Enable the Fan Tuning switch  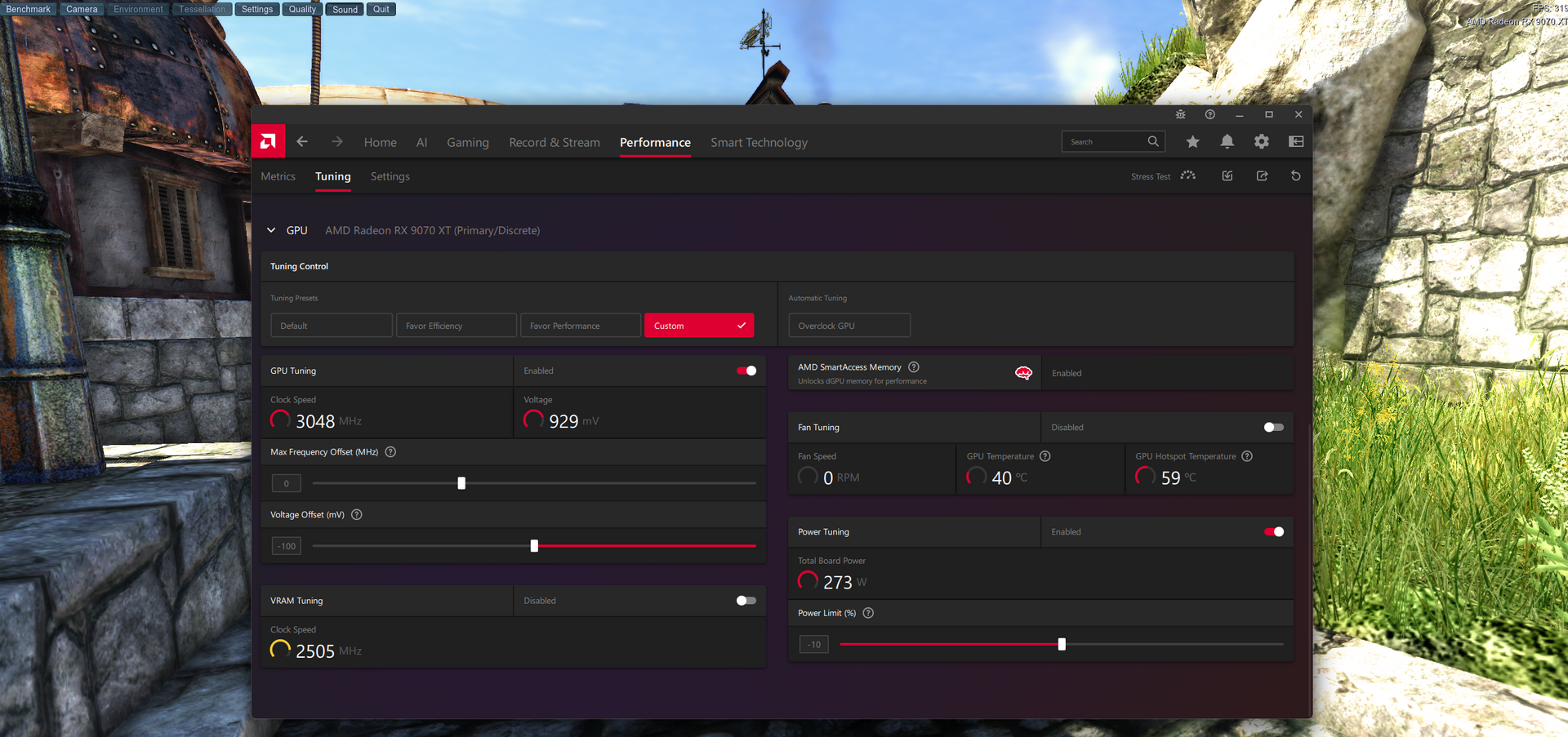click(x=1273, y=427)
